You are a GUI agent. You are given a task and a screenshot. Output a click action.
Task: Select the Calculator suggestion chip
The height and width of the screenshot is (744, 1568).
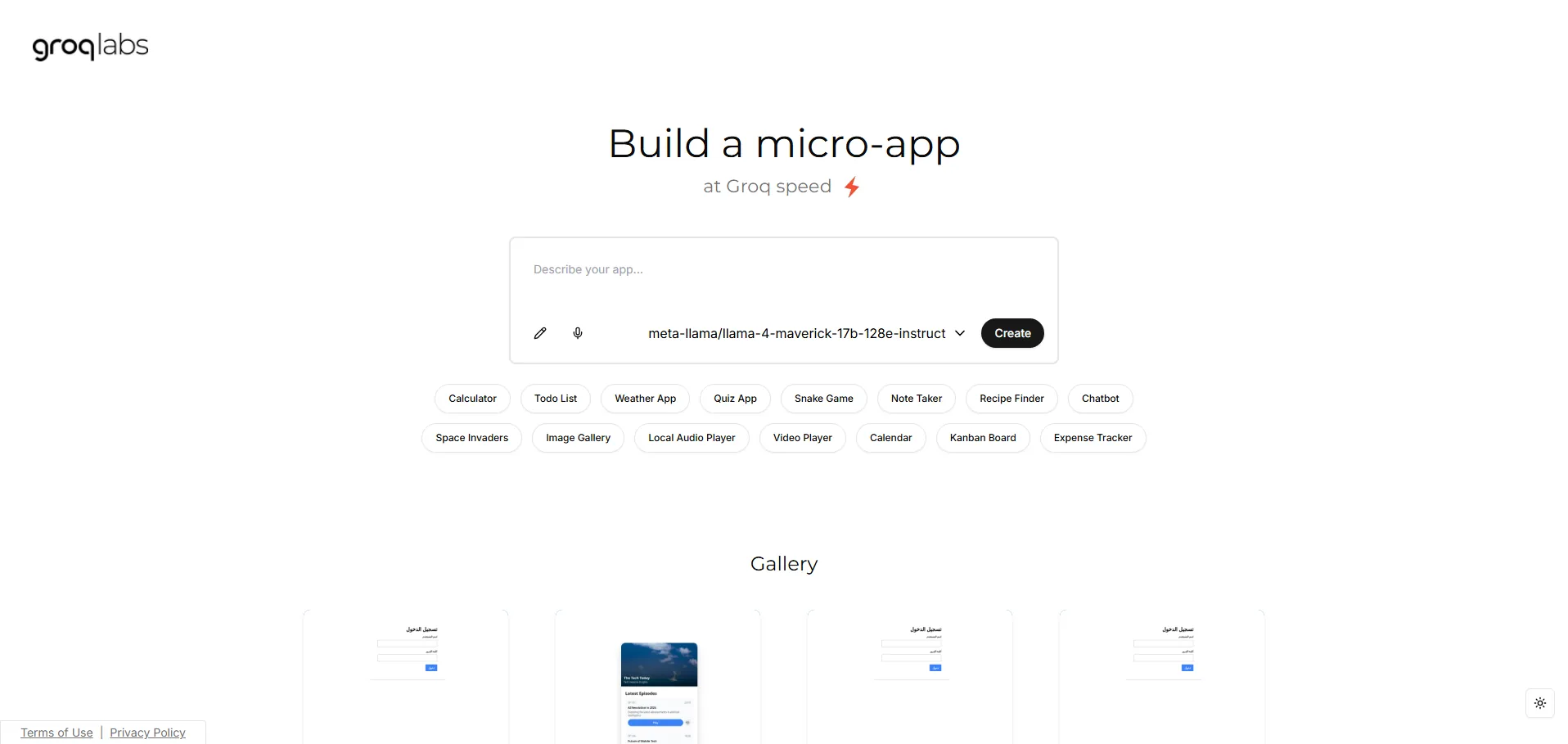[472, 399]
